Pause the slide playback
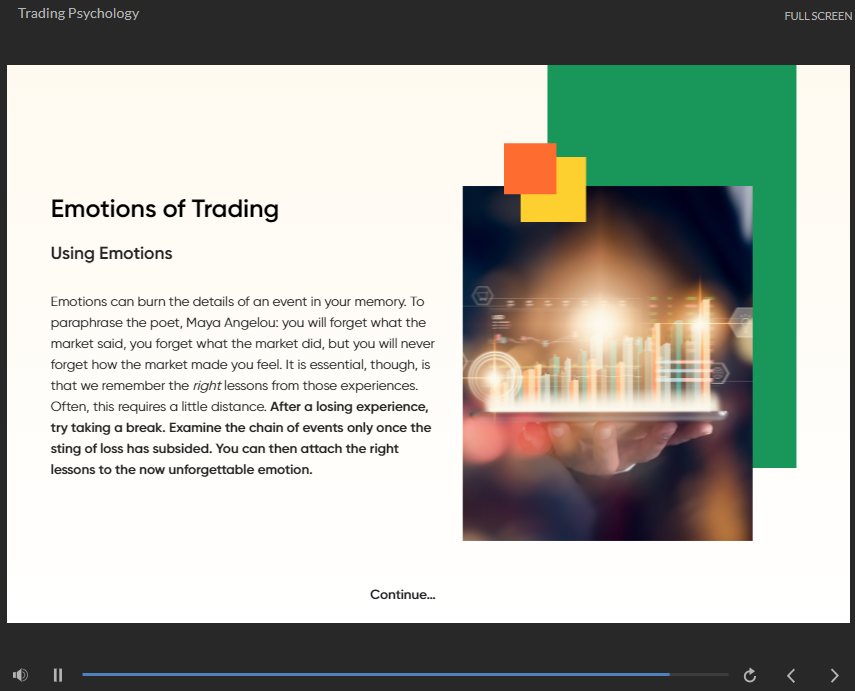The width and height of the screenshot is (855, 691). click(58, 675)
